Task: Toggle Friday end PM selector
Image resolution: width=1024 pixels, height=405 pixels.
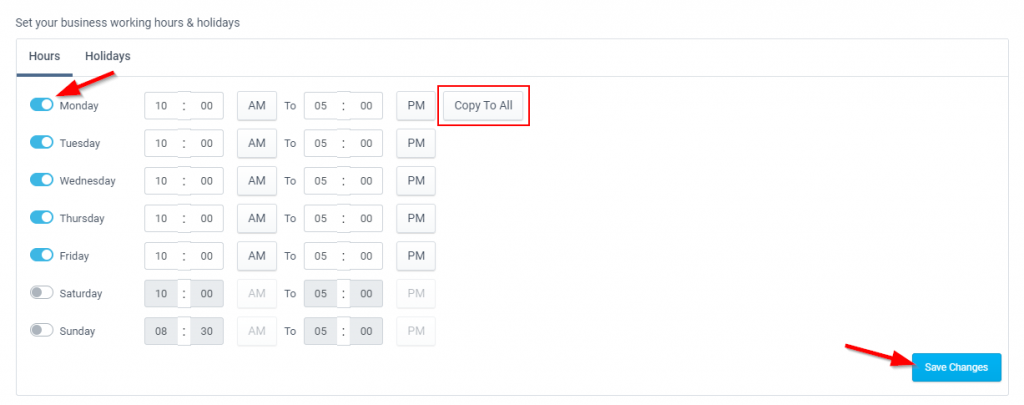Action: click(416, 256)
